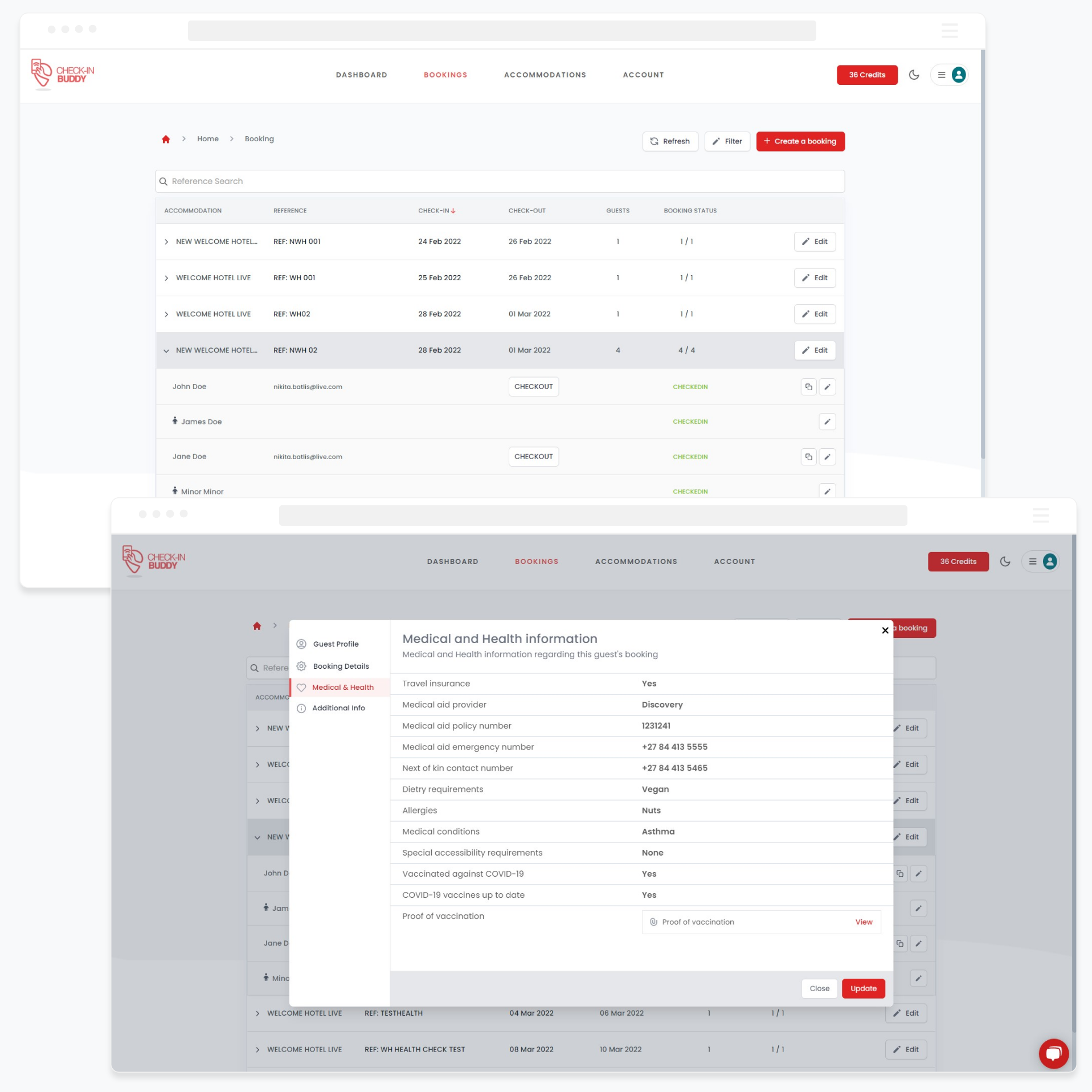Click the home icon breadcrumb in back window
This screenshot has width=1092, height=1092.
166,139
